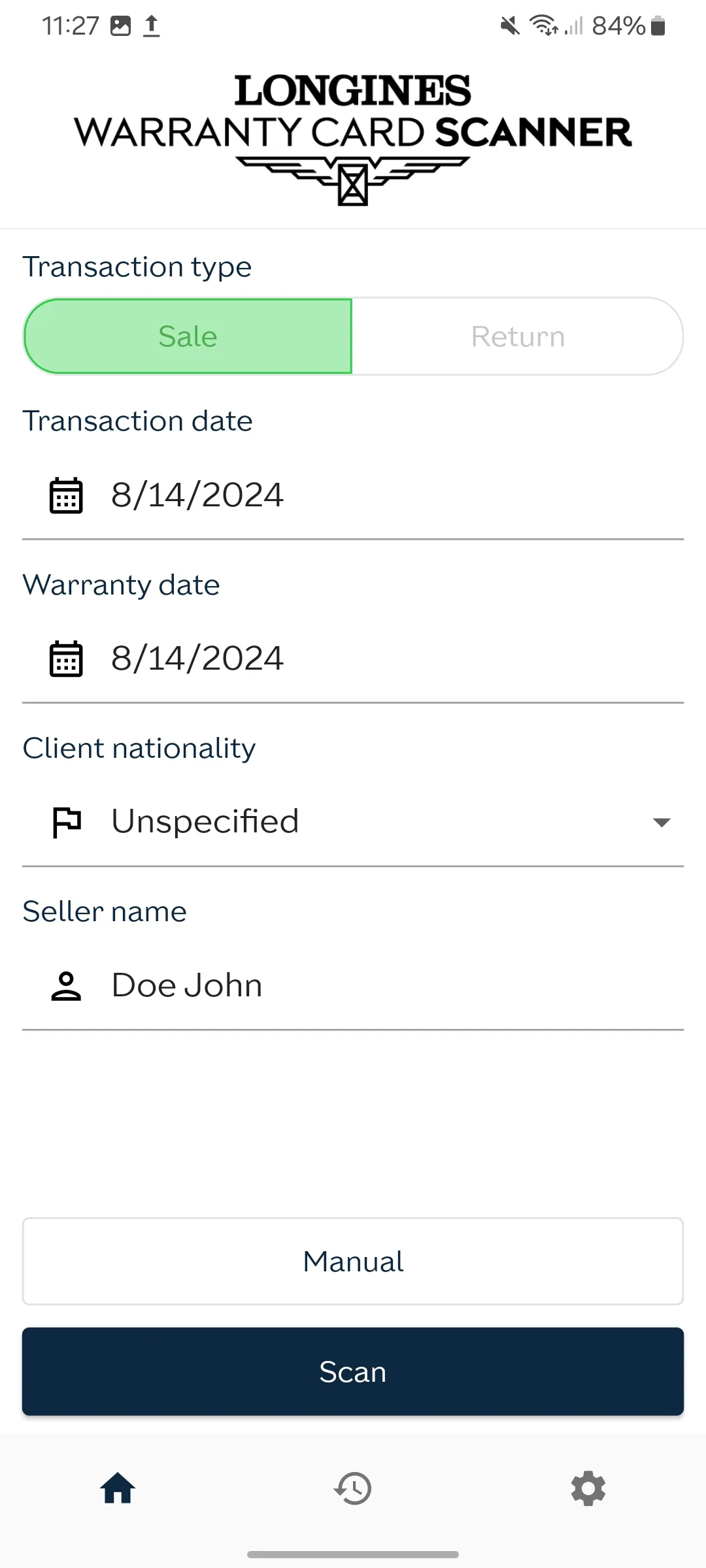Tap the Transaction date calendar icon
Image resolution: width=706 pixels, height=1568 pixels.
tap(67, 495)
